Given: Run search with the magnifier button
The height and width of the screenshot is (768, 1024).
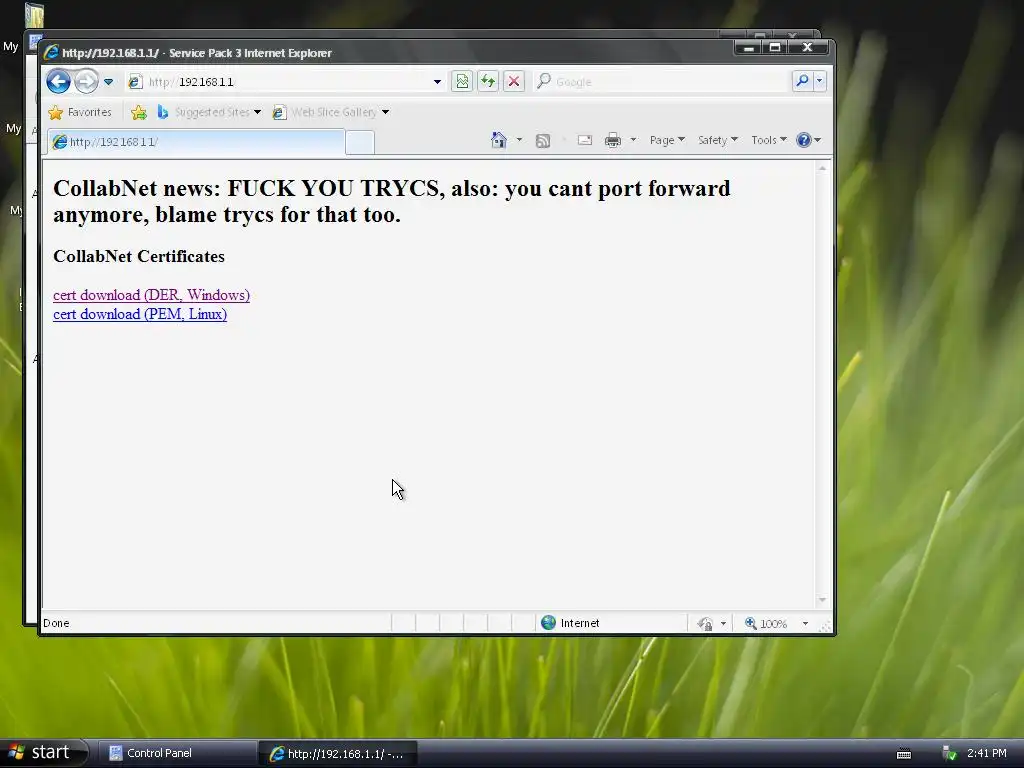Looking at the screenshot, I should [802, 81].
